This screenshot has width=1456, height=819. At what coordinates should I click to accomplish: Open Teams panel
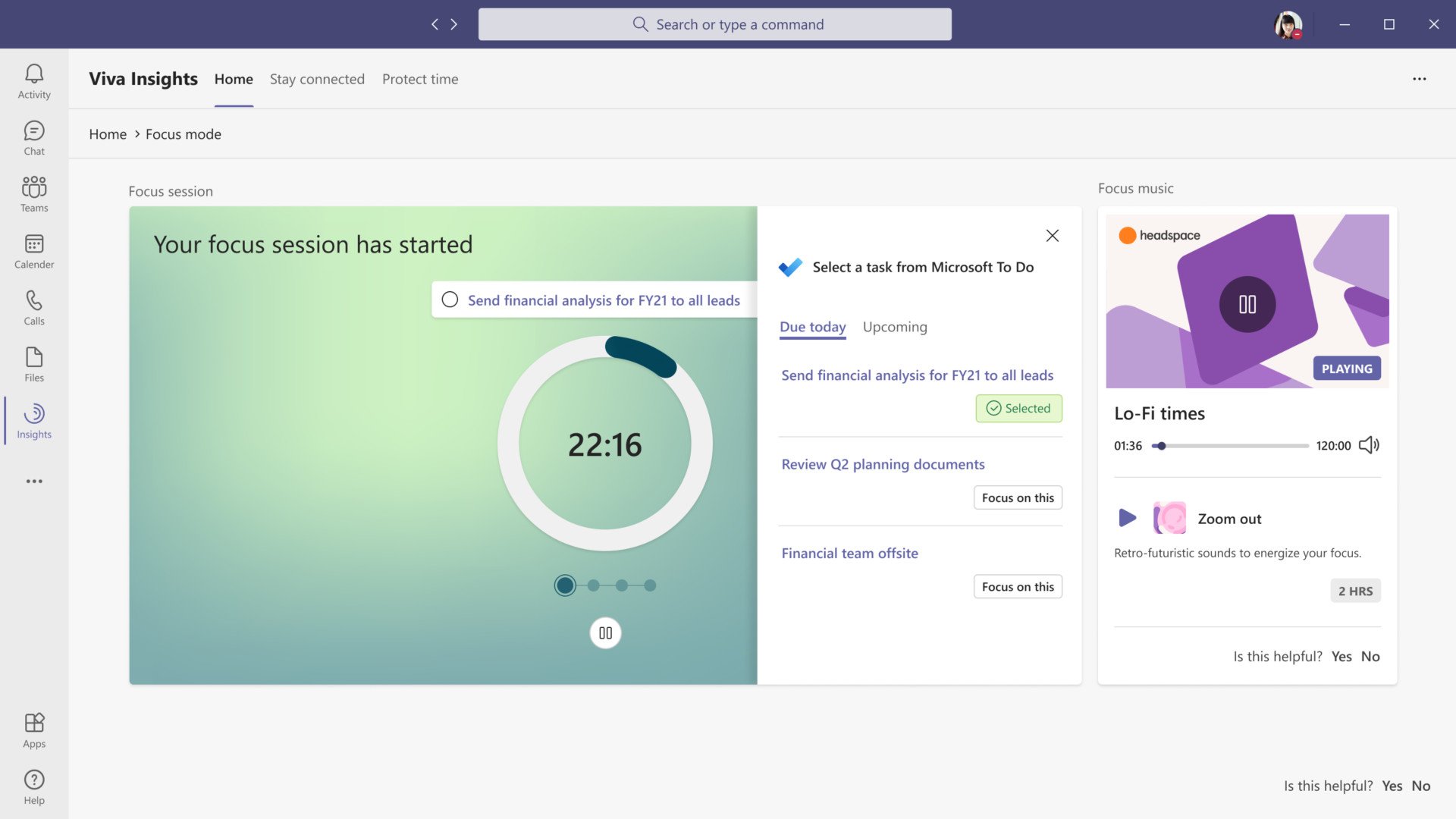[34, 194]
